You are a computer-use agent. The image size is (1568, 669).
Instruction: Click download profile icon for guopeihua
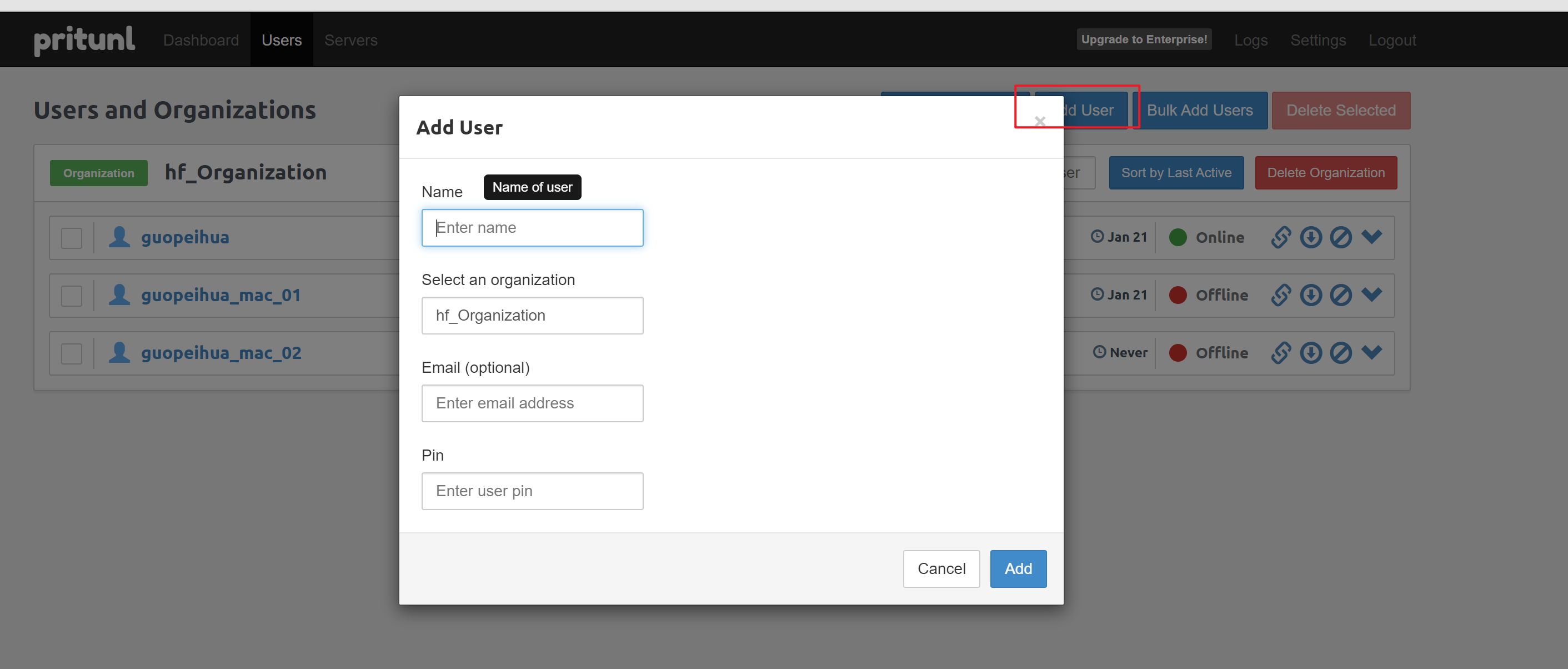[1310, 237]
